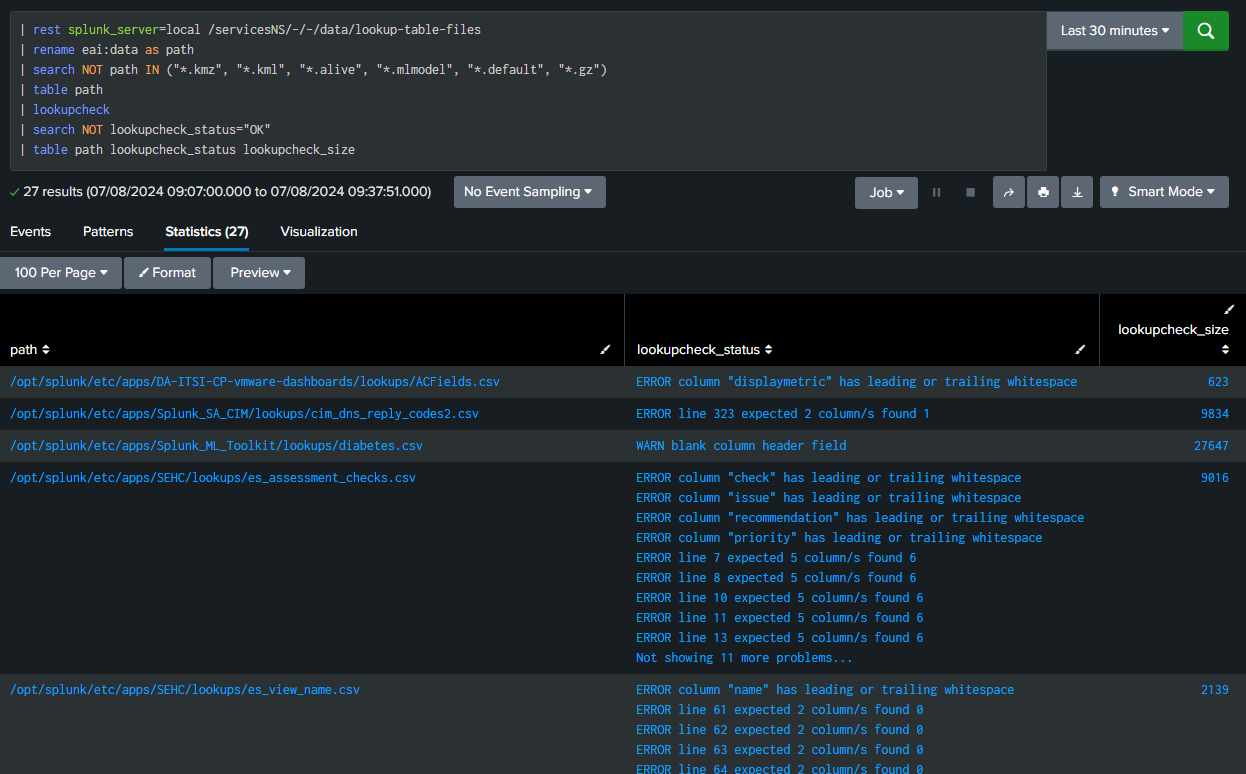
Task: Click the size value 9834
Action: pos(1215,414)
